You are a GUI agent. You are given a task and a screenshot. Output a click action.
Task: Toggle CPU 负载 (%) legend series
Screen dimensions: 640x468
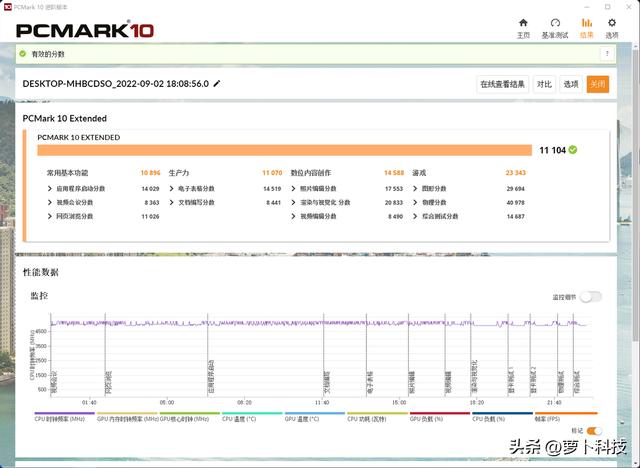pos(502,417)
